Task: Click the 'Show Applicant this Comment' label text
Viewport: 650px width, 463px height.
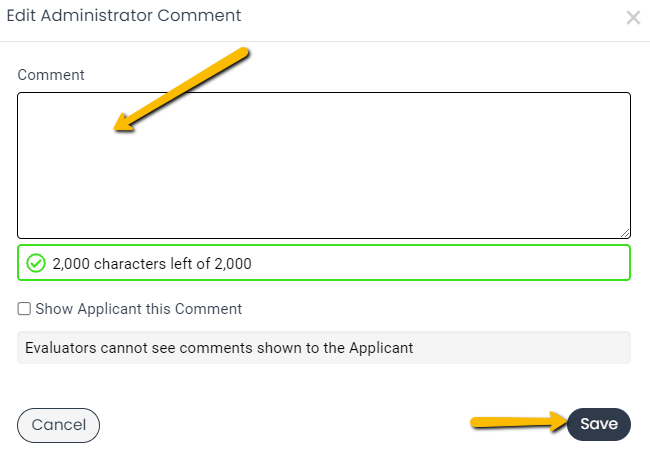Action: click(138, 309)
